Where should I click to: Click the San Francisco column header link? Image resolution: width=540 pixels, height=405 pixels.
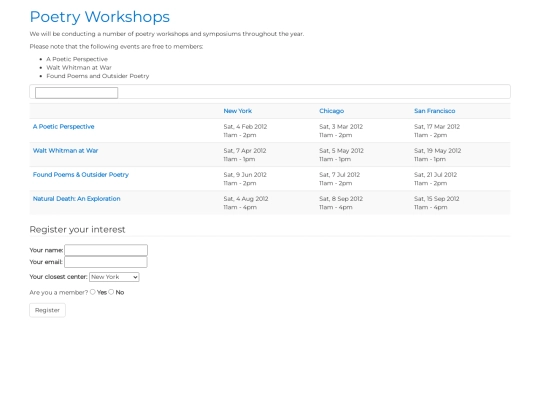(435, 111)
